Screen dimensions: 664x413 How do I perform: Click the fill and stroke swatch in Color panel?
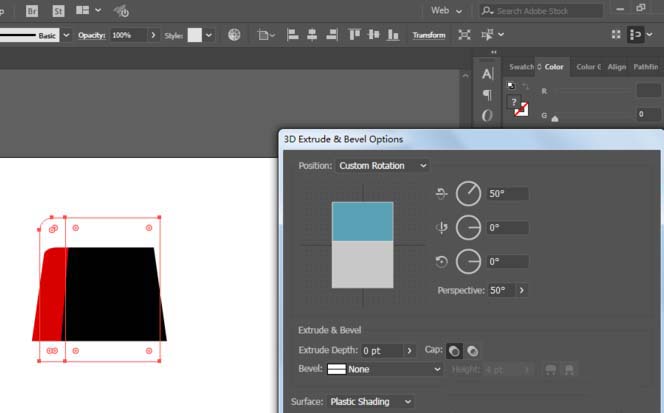pyautogui.click(x=517, y=106)
